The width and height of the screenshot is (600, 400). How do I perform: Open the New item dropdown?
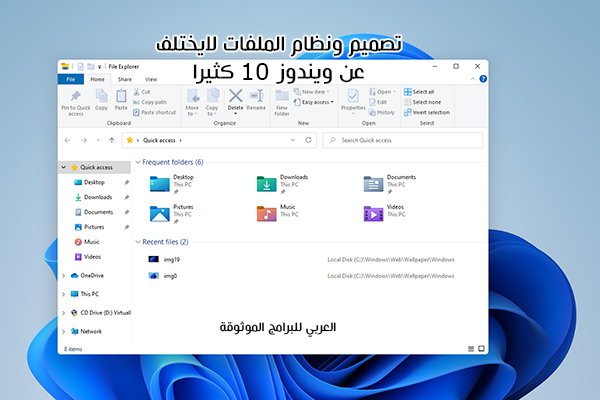click(x=311, y=92)
